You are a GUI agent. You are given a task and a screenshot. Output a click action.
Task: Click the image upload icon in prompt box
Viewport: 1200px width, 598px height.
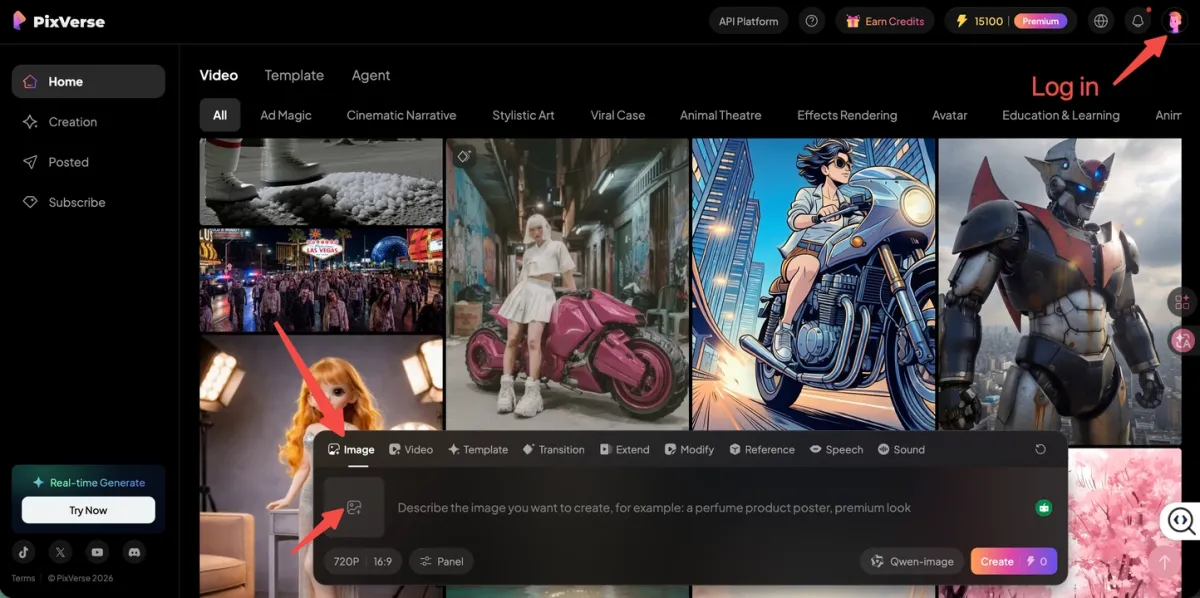tap(353, 508)
